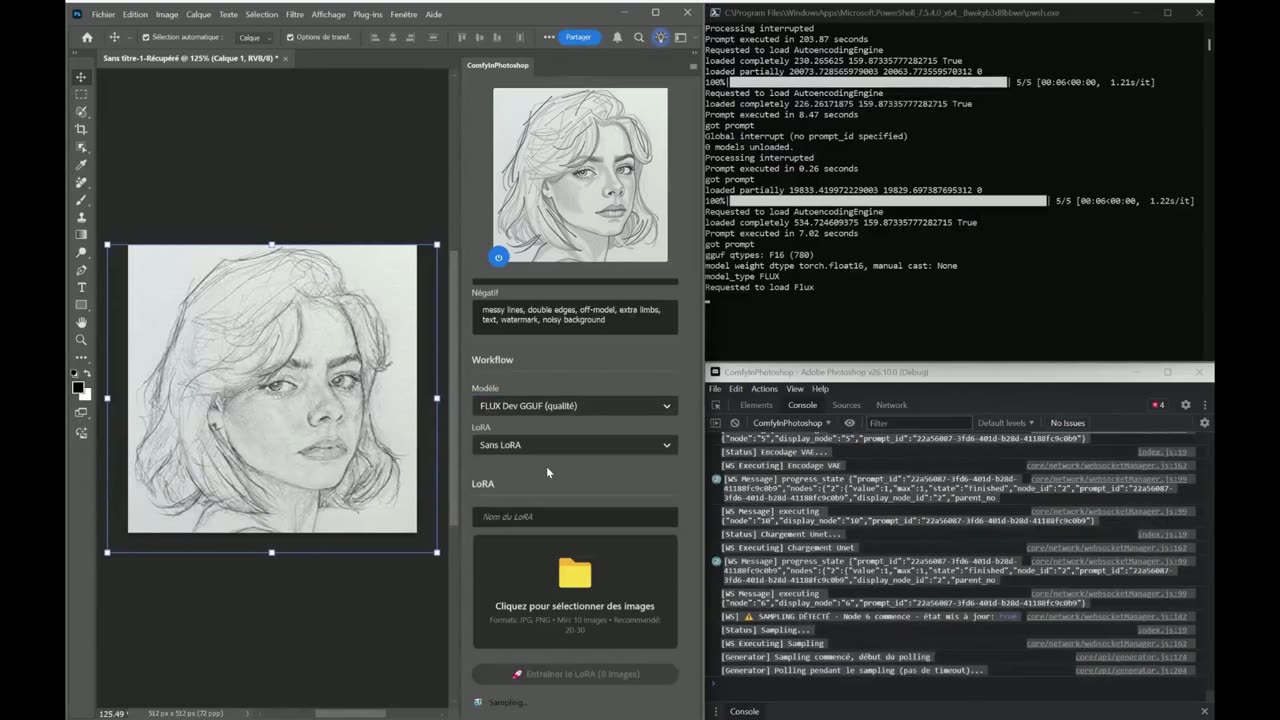Open the Default levels dropdown
This screenshot has width=1280, height=720.
[1006, 423]
